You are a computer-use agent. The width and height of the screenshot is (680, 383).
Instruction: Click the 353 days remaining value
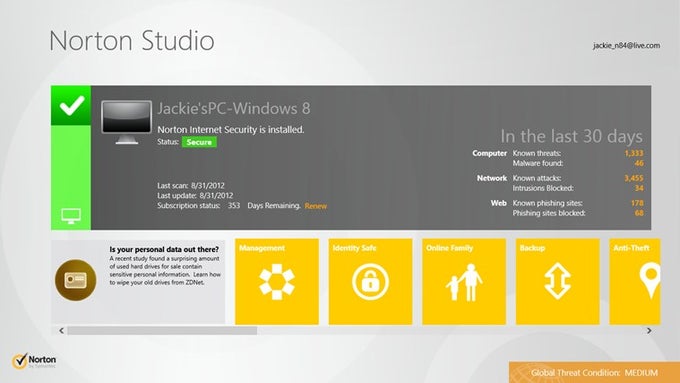tap(234, 206)
